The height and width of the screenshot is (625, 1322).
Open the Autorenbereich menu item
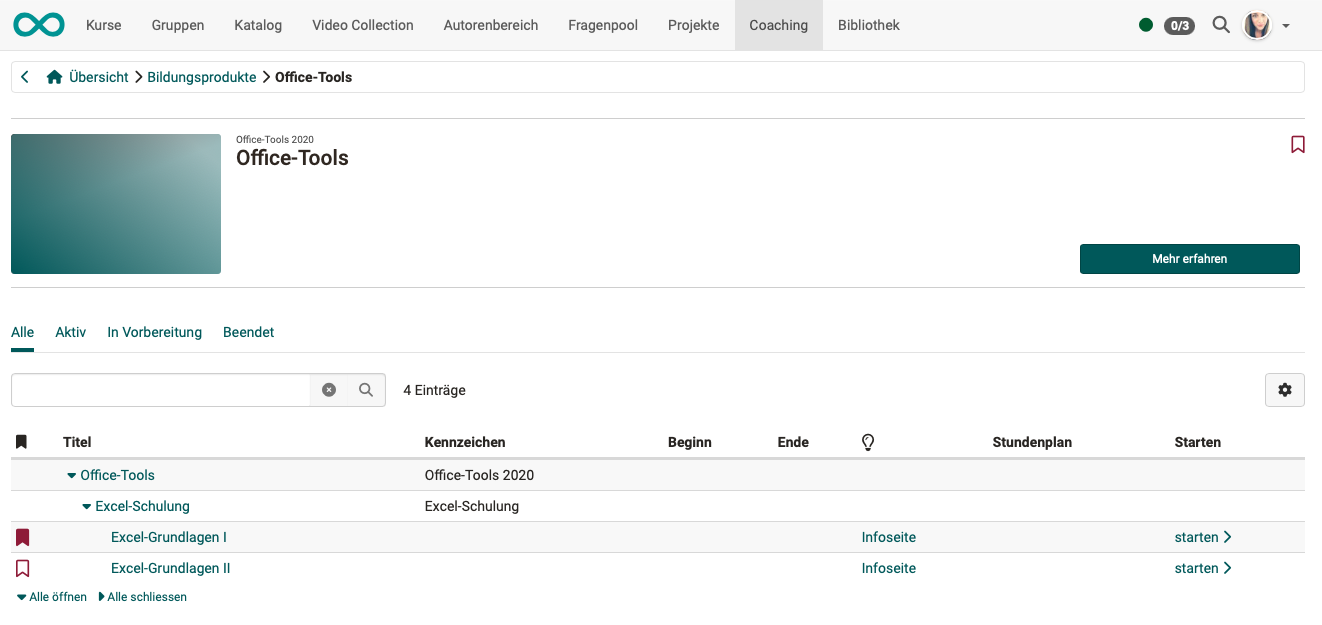coord(490,25)
